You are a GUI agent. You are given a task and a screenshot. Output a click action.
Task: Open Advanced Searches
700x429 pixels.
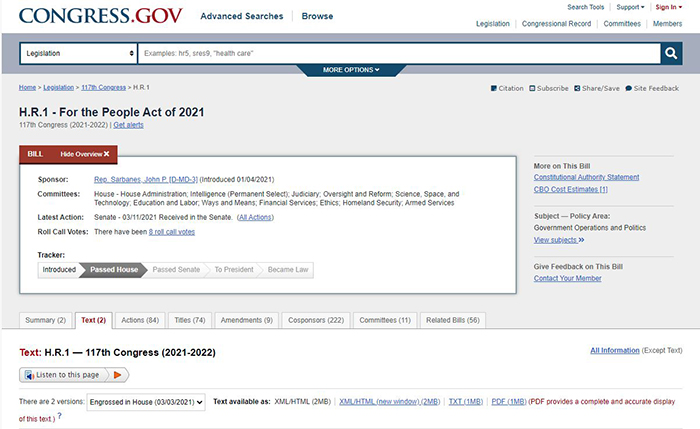pyautogui.click(x=242, y=16)
